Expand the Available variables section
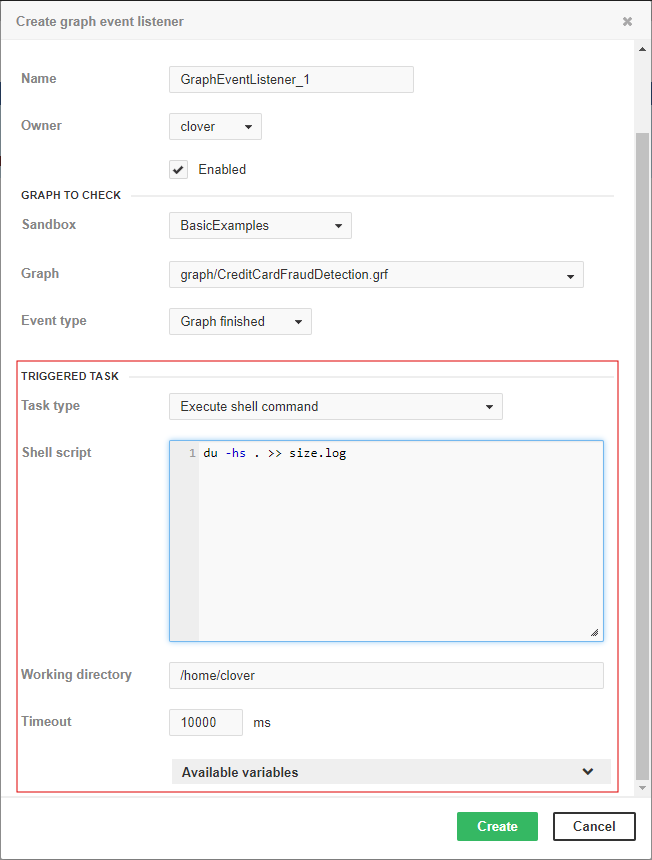The width and height of the screenshot is (652, 860). click(x=390, y=771)
